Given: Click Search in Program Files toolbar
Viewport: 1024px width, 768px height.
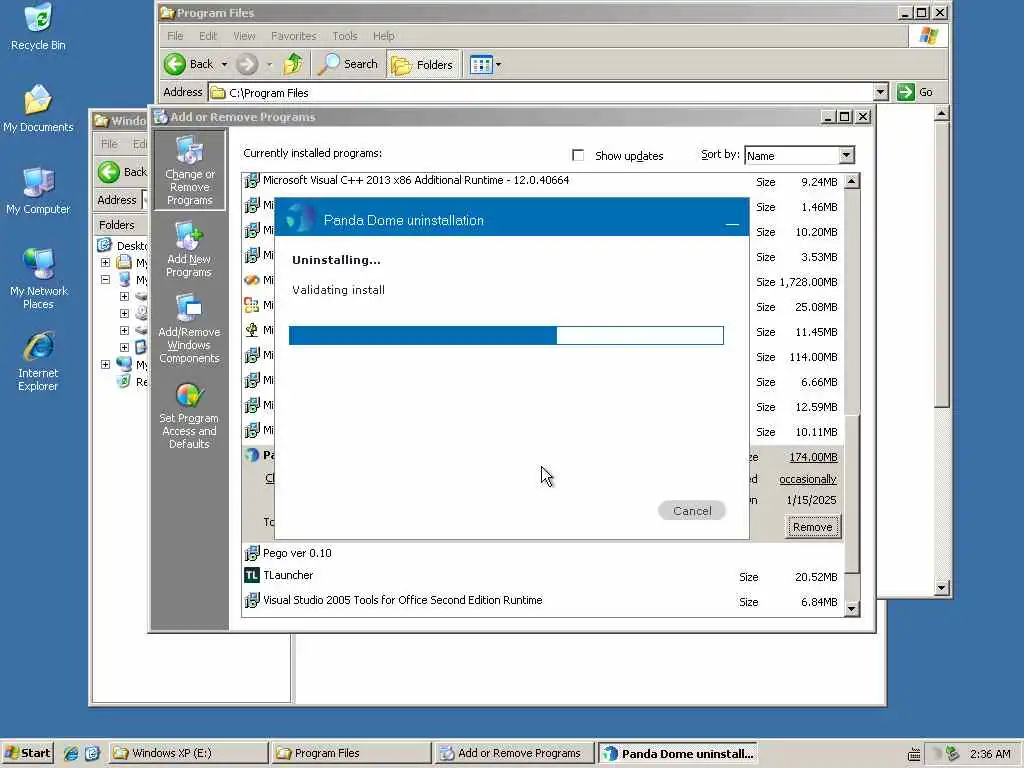Looking at the screenshot, I should click(348, 64).
